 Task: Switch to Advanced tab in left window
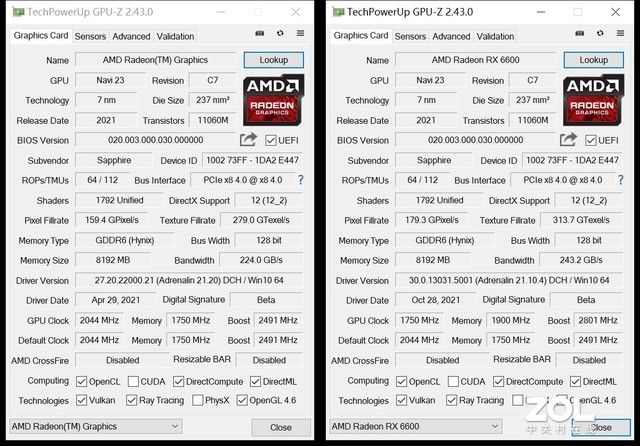pyautogui.click(x=131, y=36)
